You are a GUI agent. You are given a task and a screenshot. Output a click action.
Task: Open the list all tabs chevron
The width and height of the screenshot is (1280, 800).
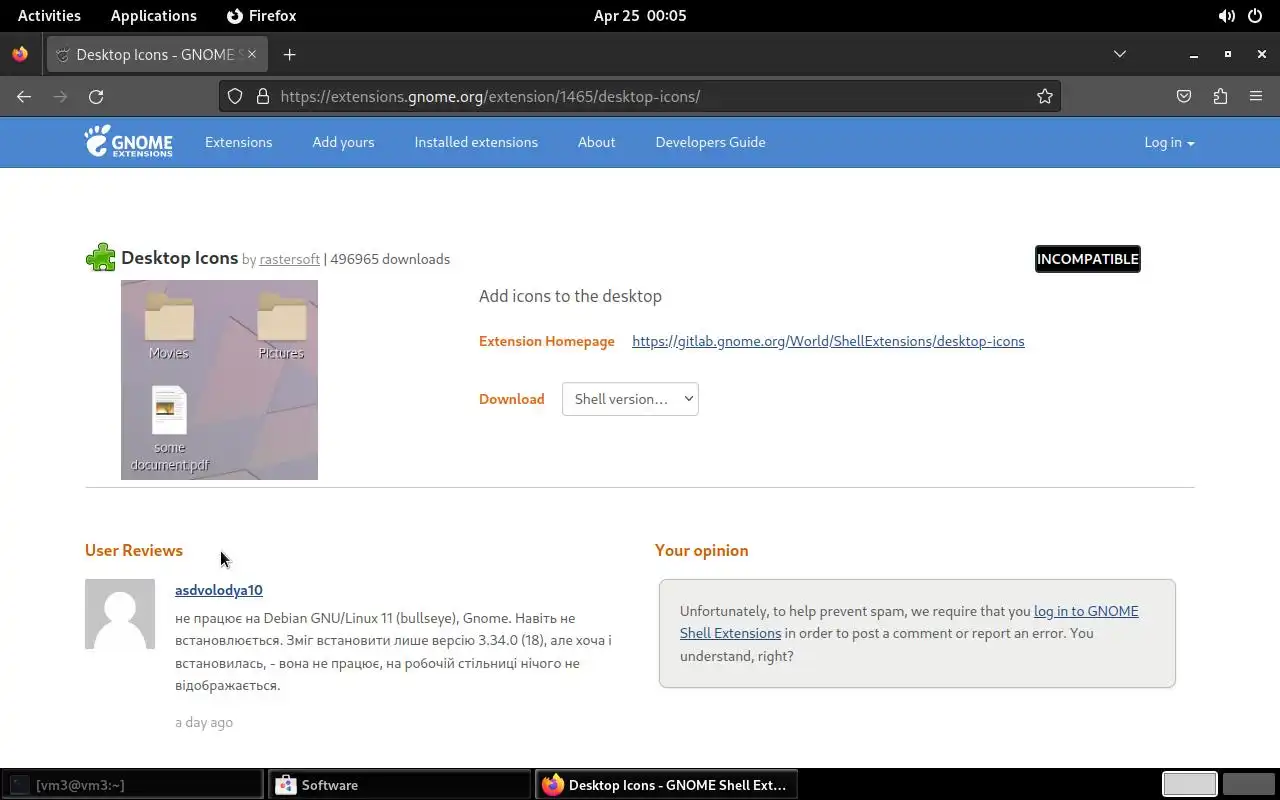[1120, 54]
